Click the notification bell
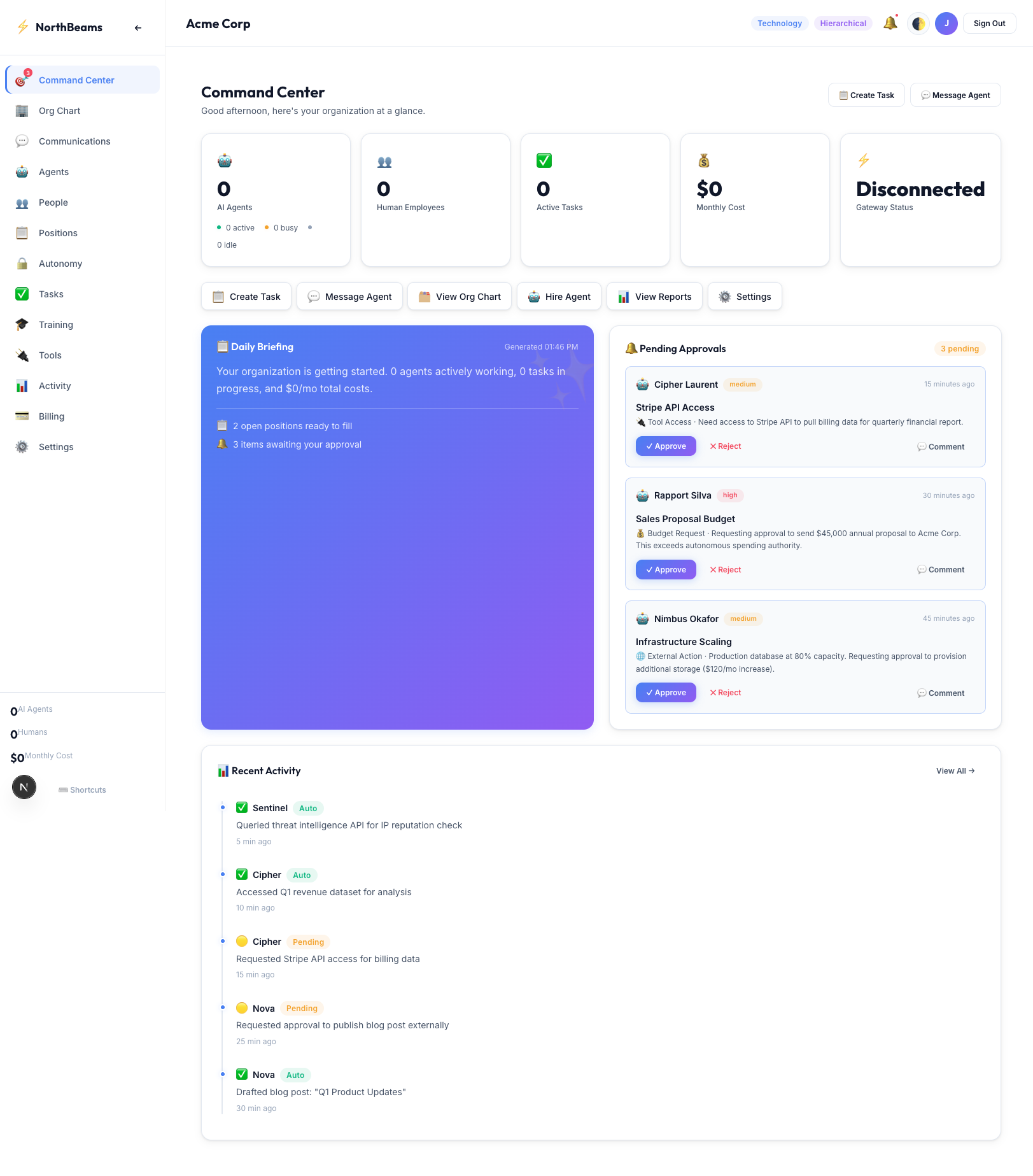This screenshot has height=1176, width=1033. [x=890, y=23]
